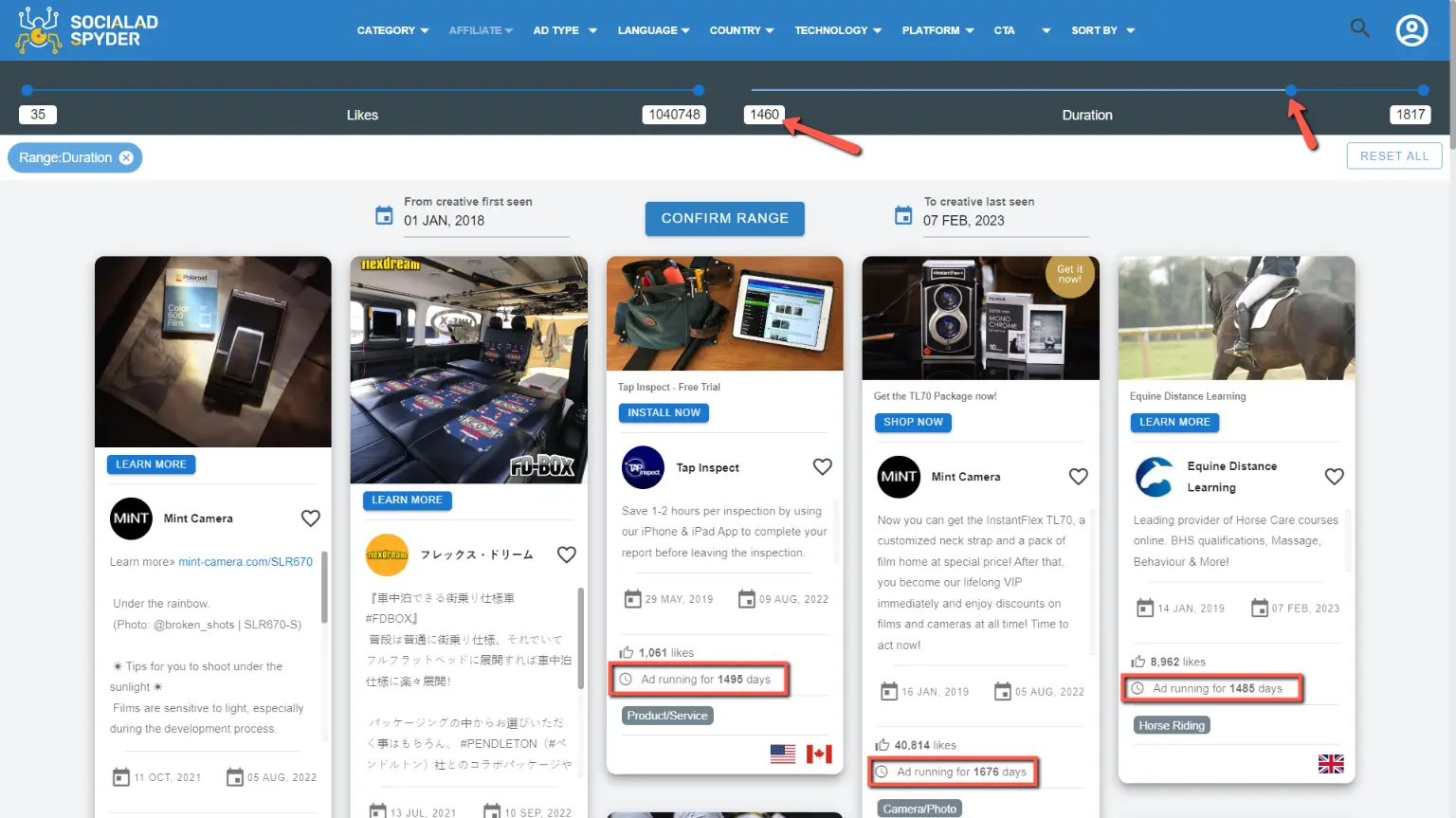This screenshot has height=818, width=1456.
Task: Open the user profile account icon
Action: [1411, 30]
